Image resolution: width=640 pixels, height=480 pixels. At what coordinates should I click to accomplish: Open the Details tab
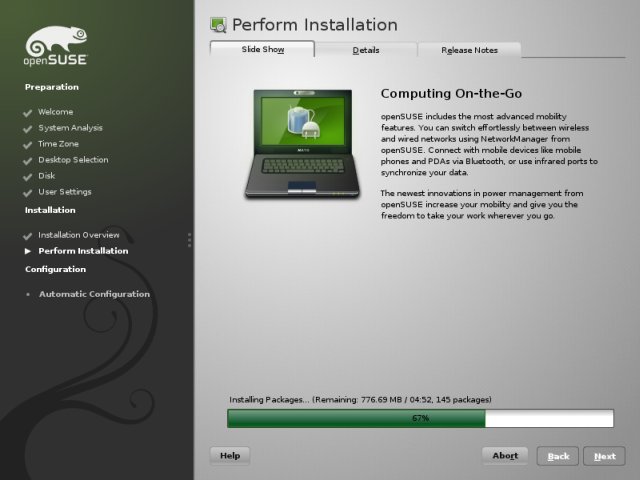(366, 50)
